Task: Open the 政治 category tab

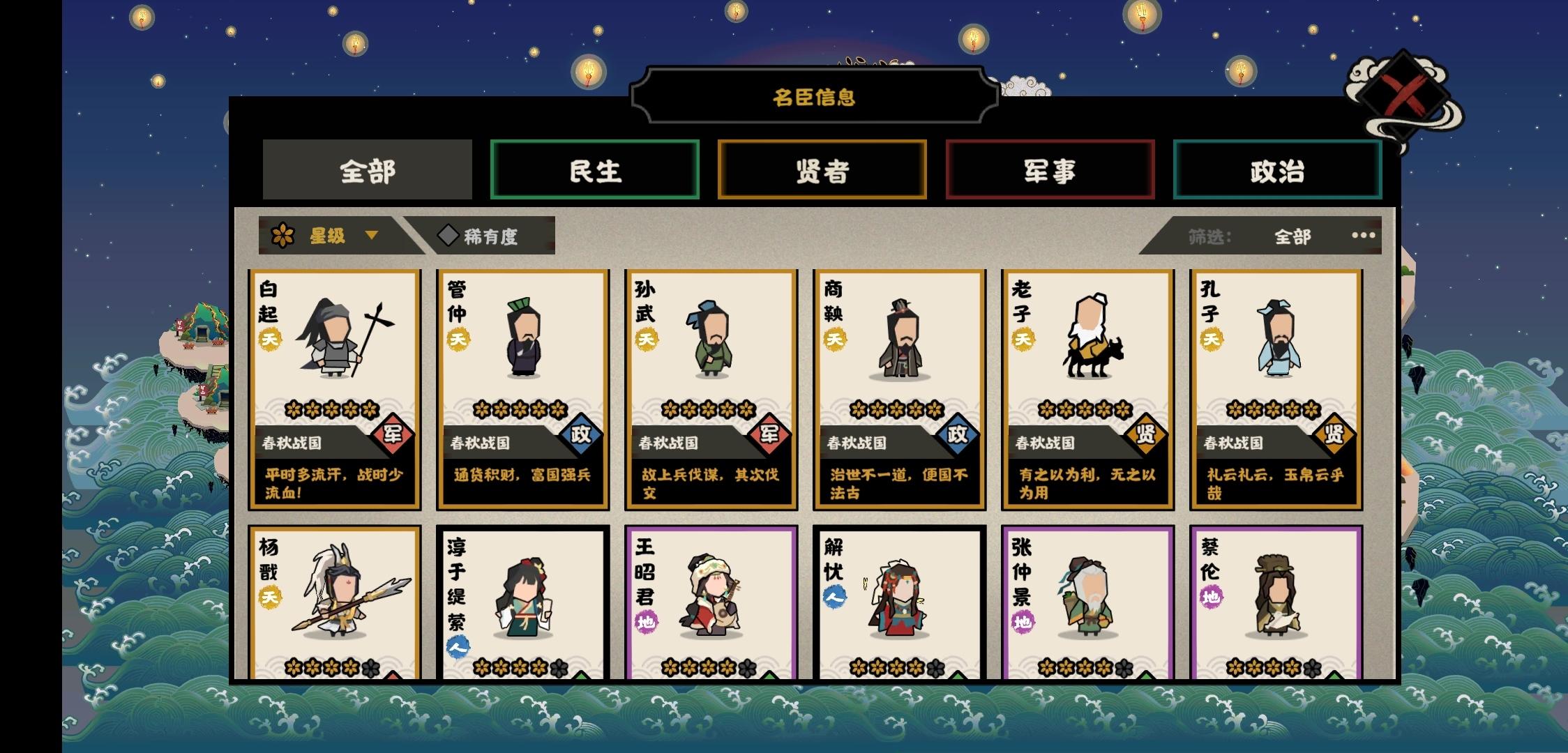Action: 1278,170
